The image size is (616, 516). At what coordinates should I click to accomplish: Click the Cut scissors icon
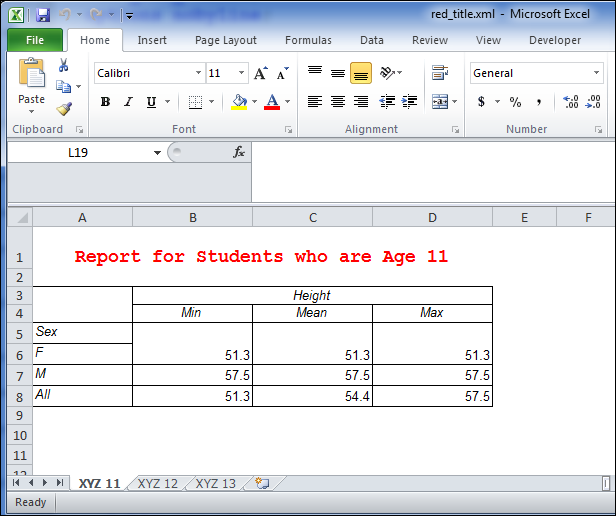click(64, 65)
